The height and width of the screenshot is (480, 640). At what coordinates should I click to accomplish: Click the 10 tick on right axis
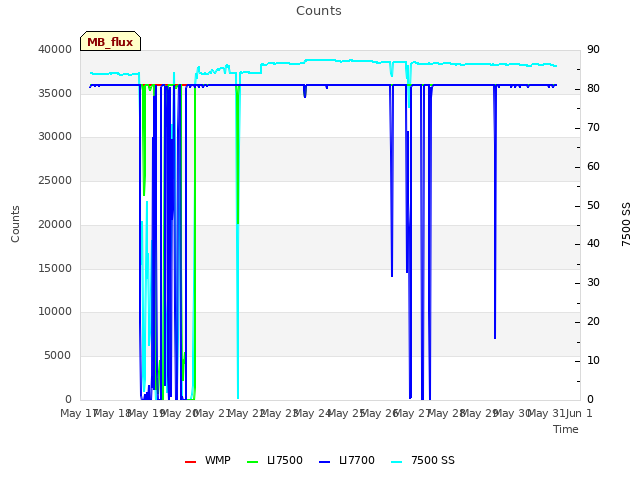(593, 360)
